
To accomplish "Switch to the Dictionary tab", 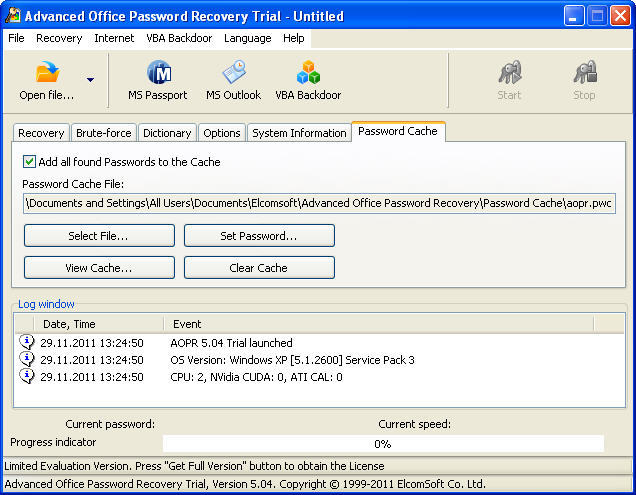I will click(x=167, y=133).
